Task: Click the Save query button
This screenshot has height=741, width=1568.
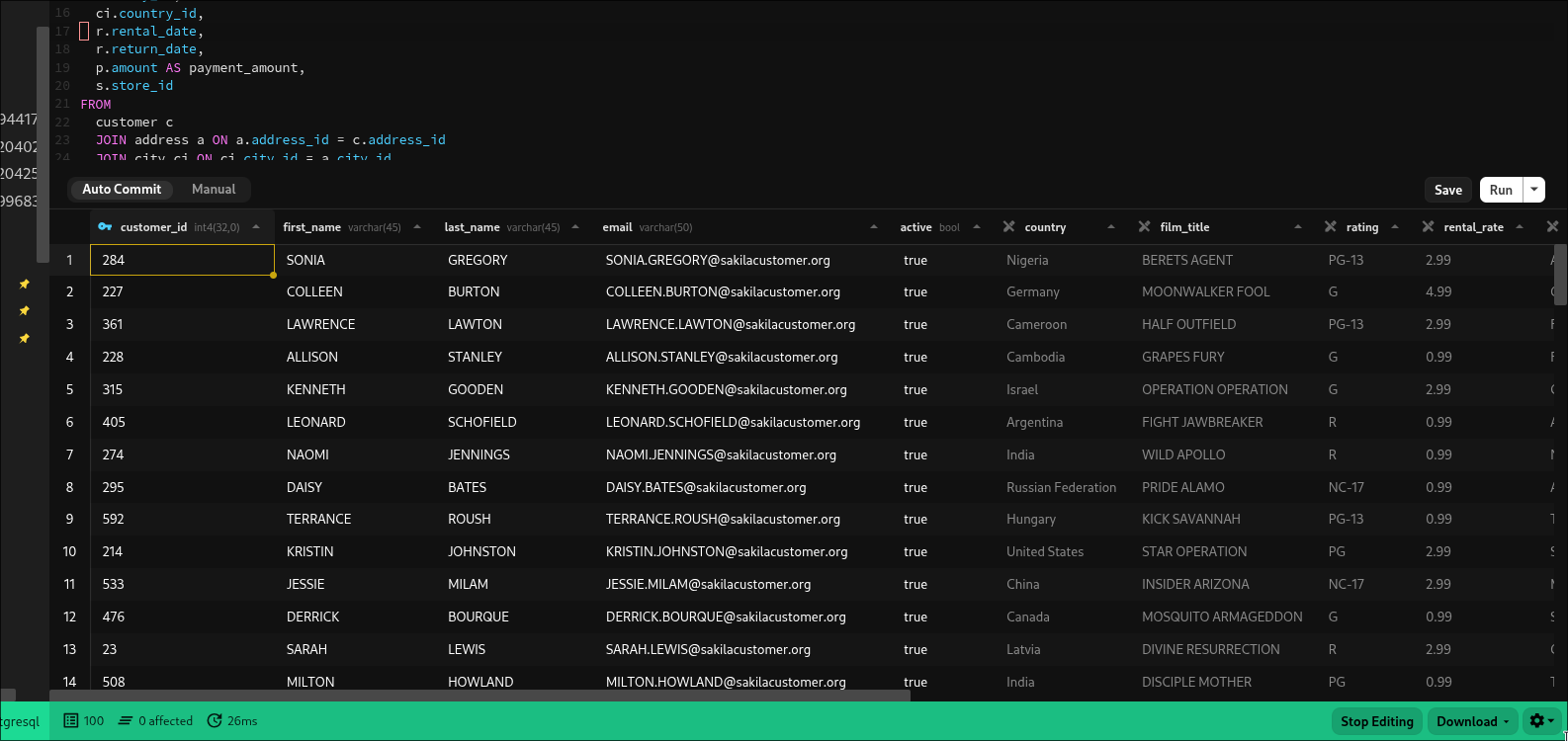Action: pyautogui.click(x=1448, y=190)
